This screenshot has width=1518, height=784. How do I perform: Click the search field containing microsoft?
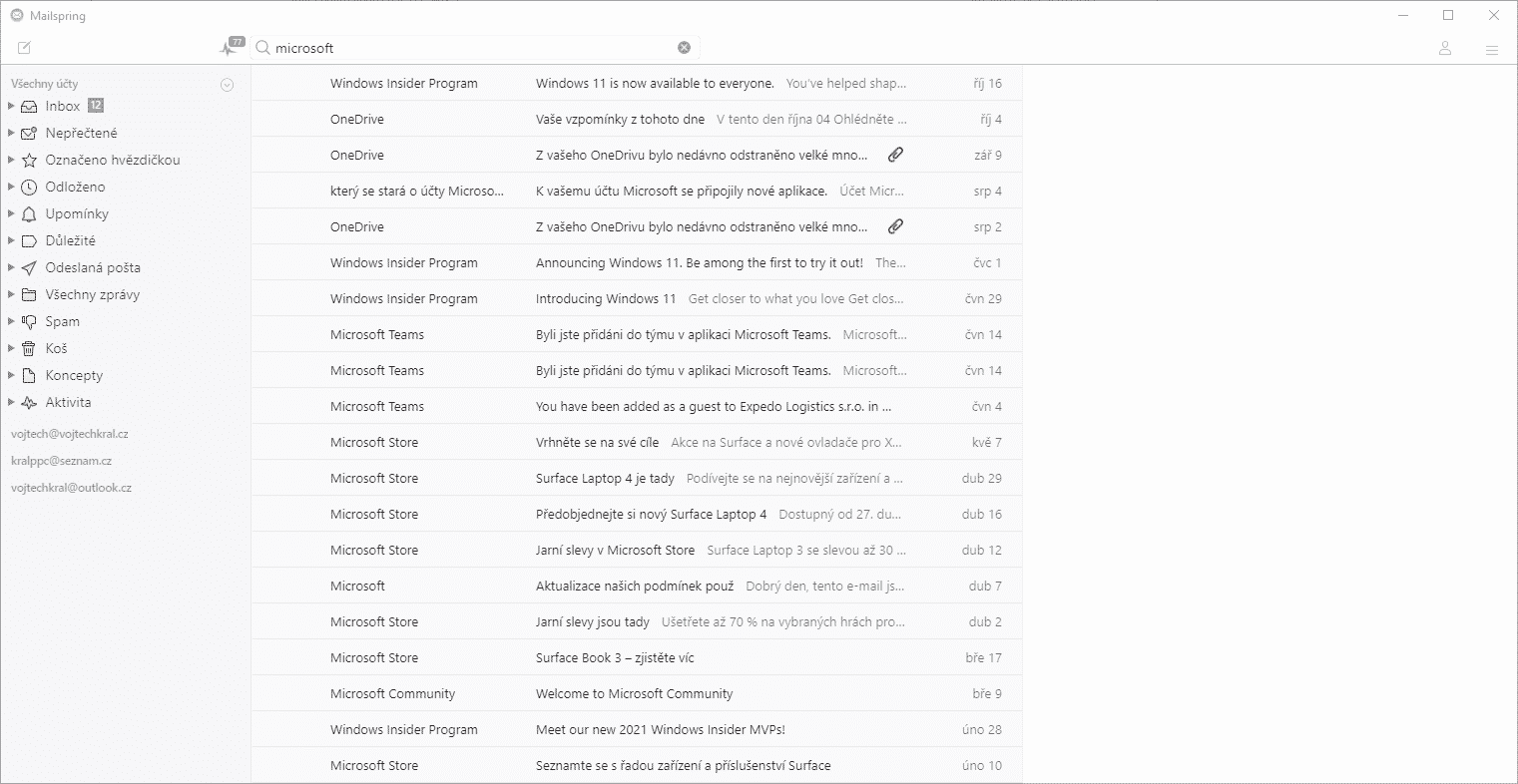point(469,48)
